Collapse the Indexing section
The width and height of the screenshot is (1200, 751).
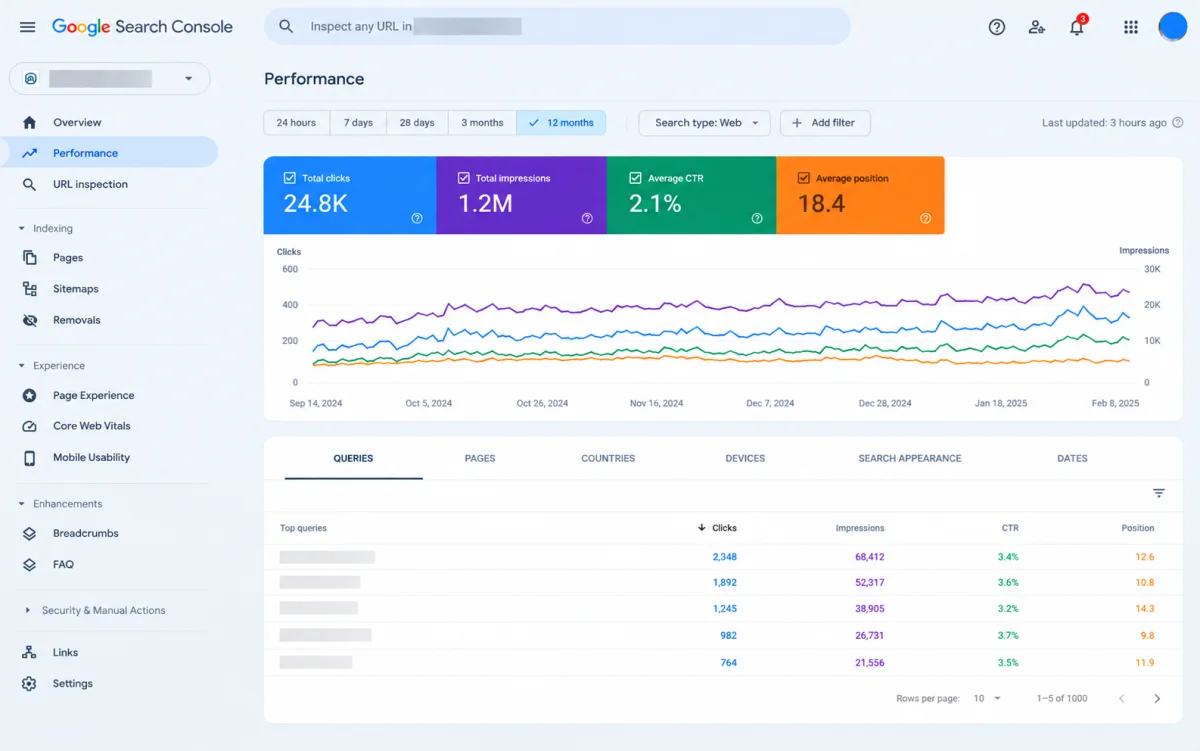coord(22,229)
